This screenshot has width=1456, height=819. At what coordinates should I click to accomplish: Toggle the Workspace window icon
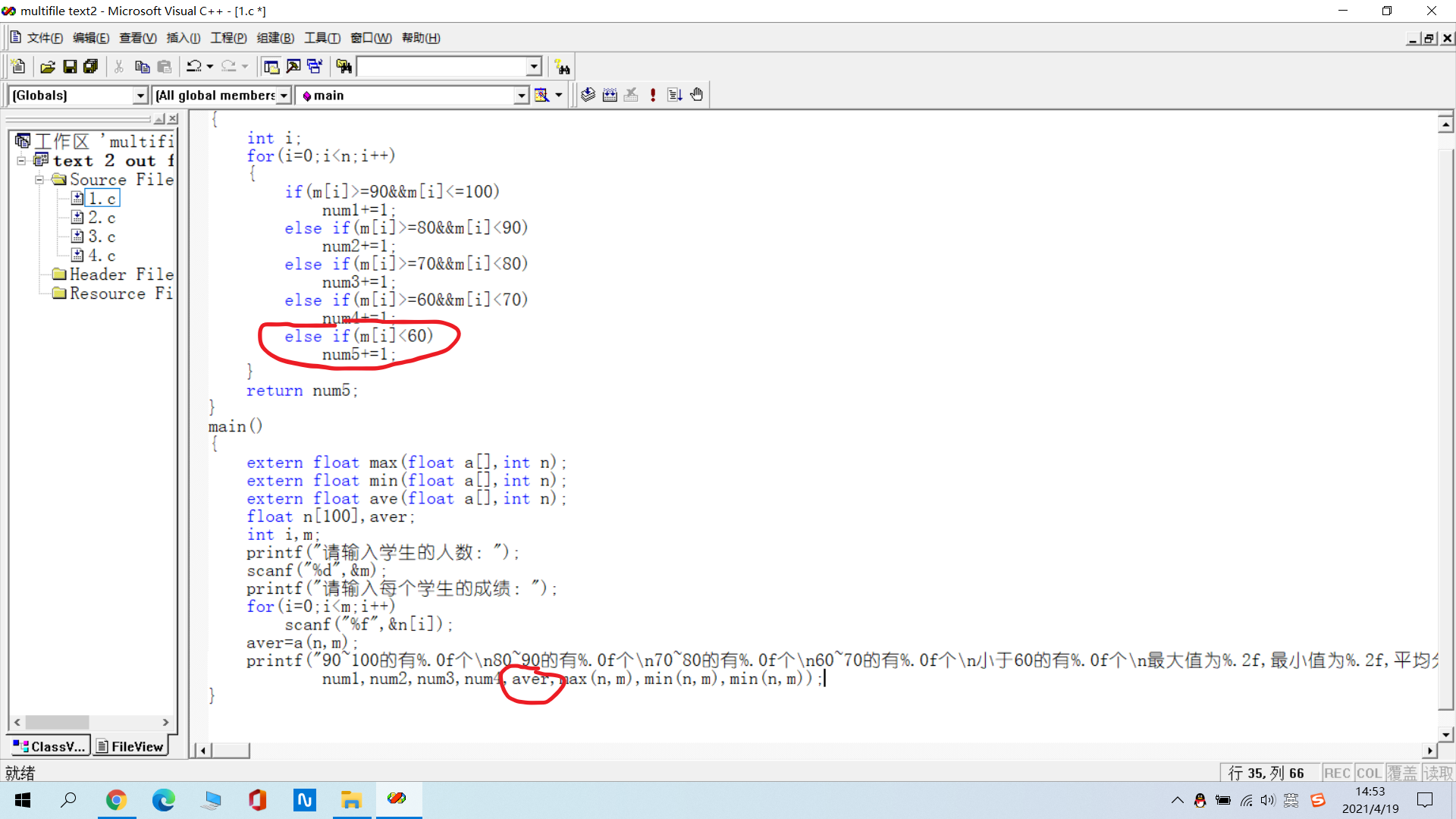click(x=271, y=67)
